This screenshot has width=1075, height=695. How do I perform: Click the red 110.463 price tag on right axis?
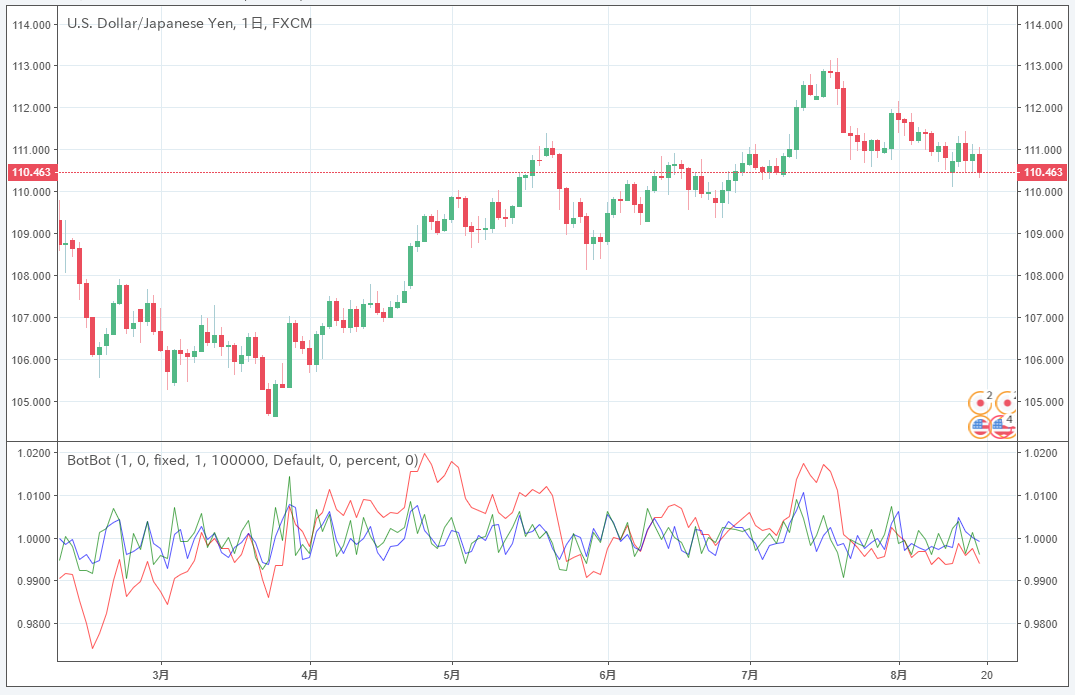pyautogui.click(x=1042, y=172)
